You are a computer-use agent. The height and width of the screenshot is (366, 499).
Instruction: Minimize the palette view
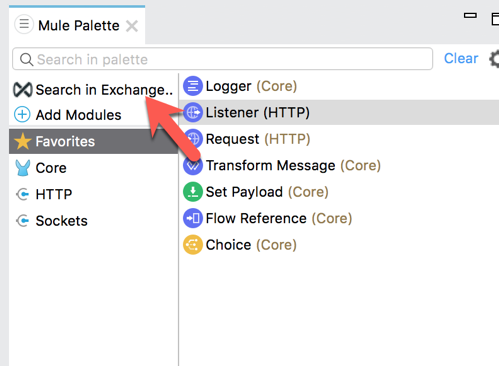[470, 15]
